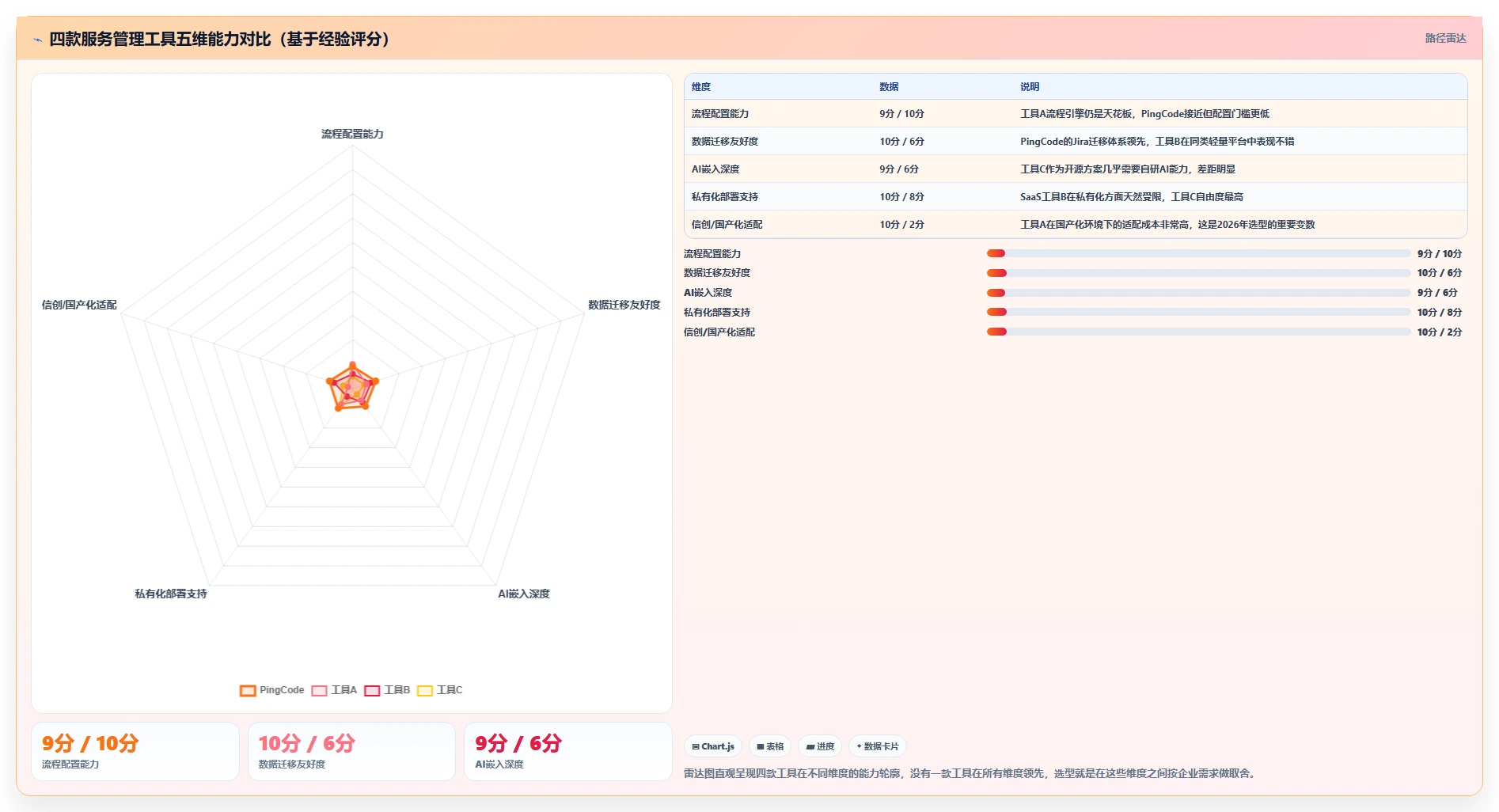
Task: Click the 10分 / 8分 table data cell
Action: (901, 197)
